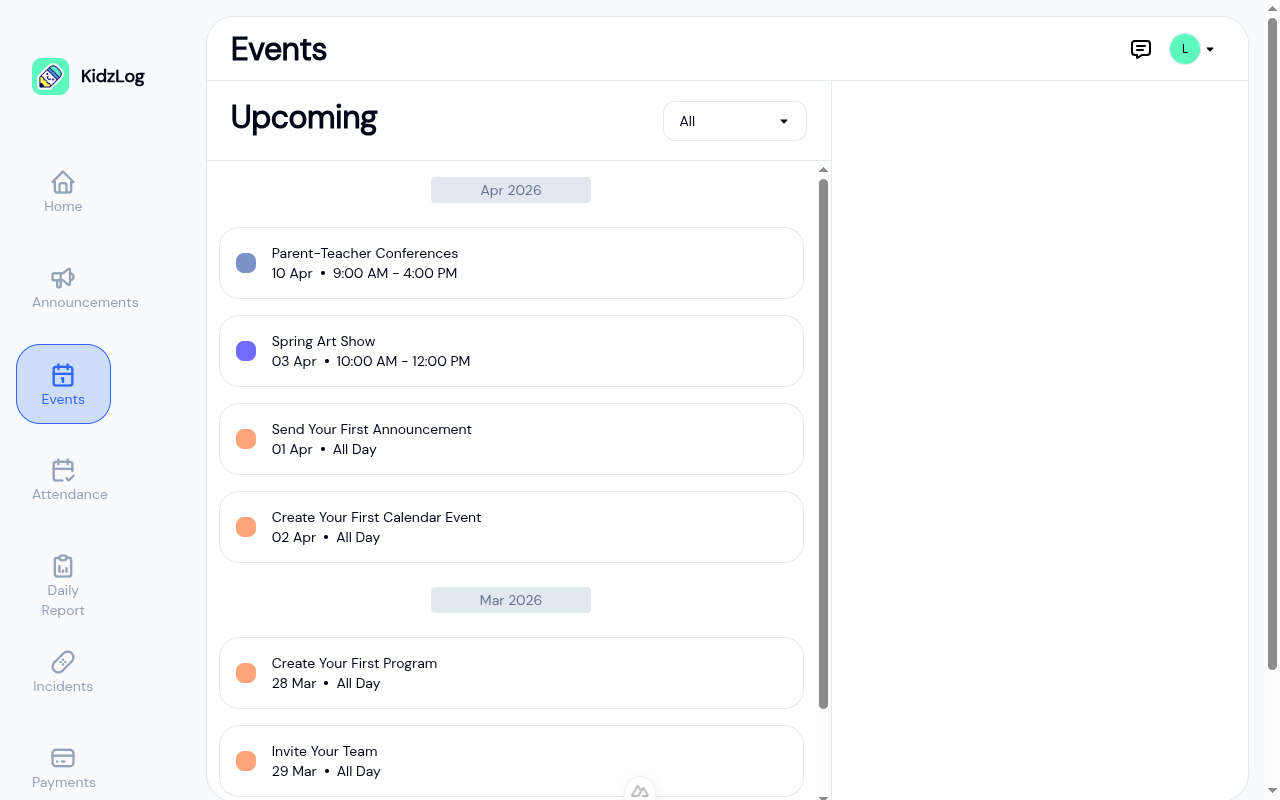The image size is (1280, 800).
Task: Go to Daily Report label
Action: pyautogui.click(x=63, y=600)
